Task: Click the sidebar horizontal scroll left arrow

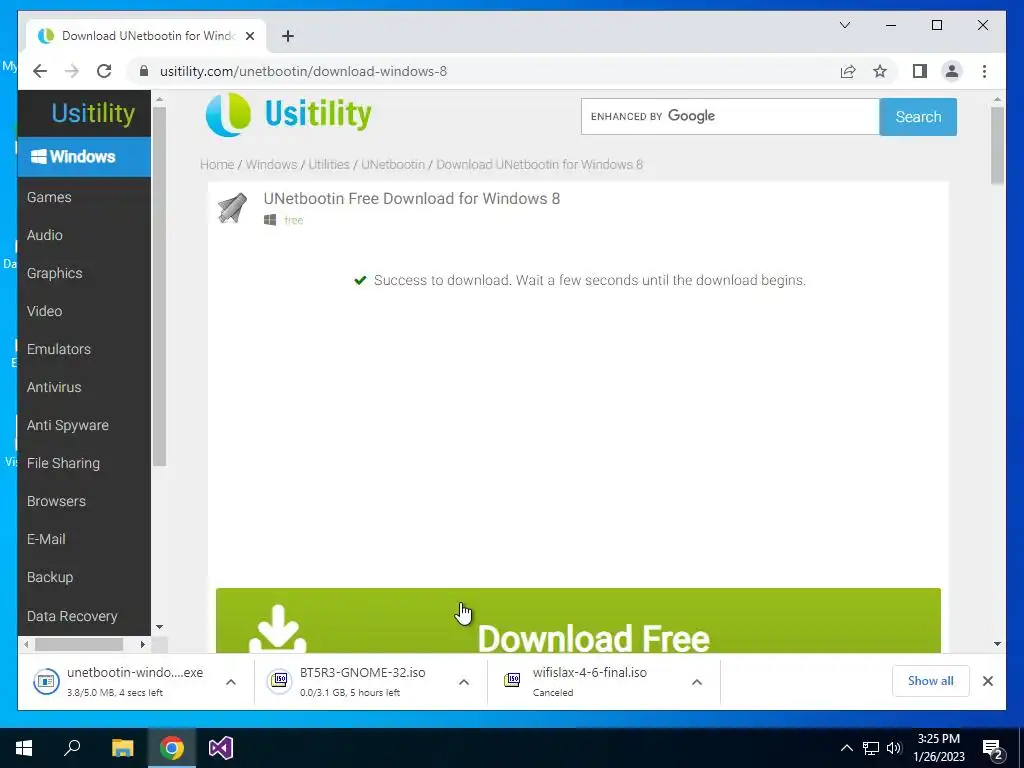Action: 26,645
